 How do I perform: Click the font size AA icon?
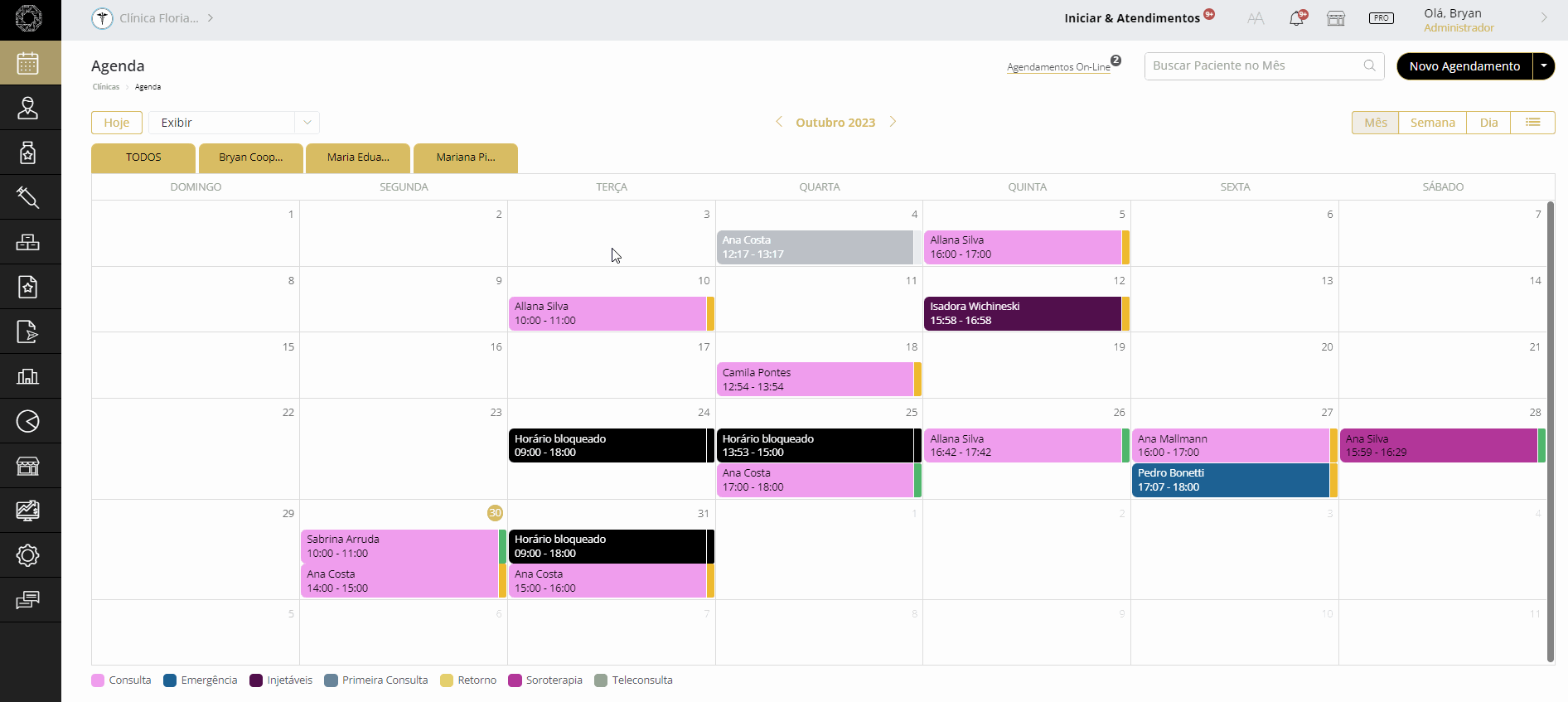click(1256, 18)
